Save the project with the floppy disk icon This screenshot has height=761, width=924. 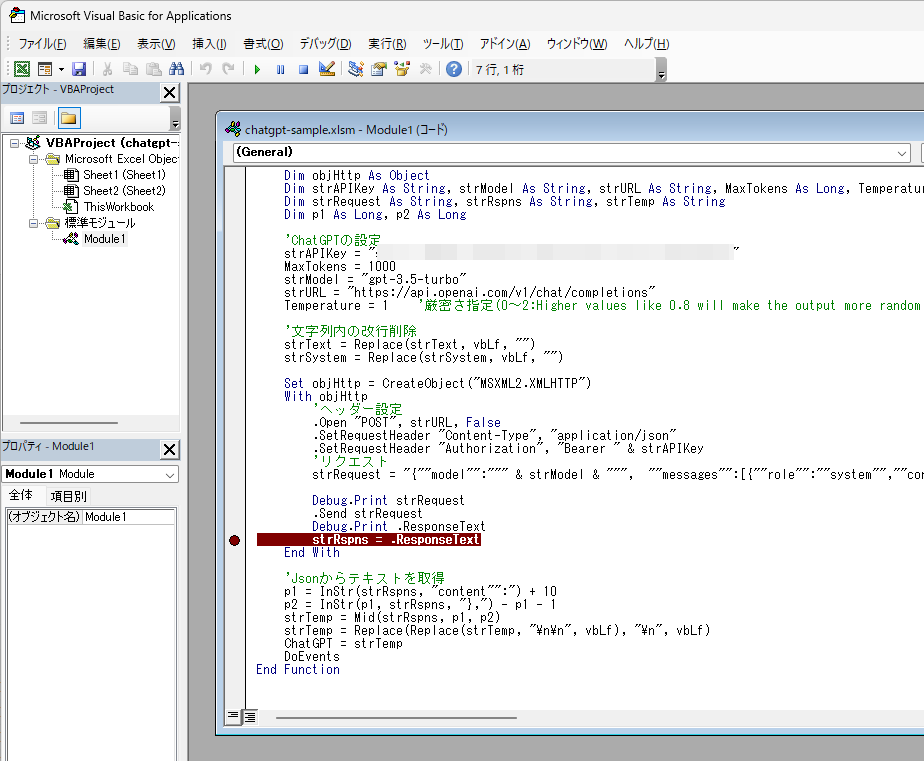click(x=78, y=69)
